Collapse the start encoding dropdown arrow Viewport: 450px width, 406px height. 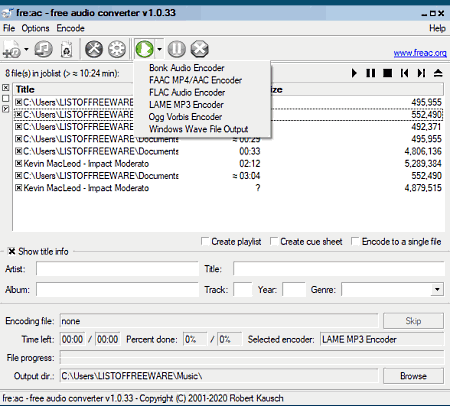[x=159, y=49]
